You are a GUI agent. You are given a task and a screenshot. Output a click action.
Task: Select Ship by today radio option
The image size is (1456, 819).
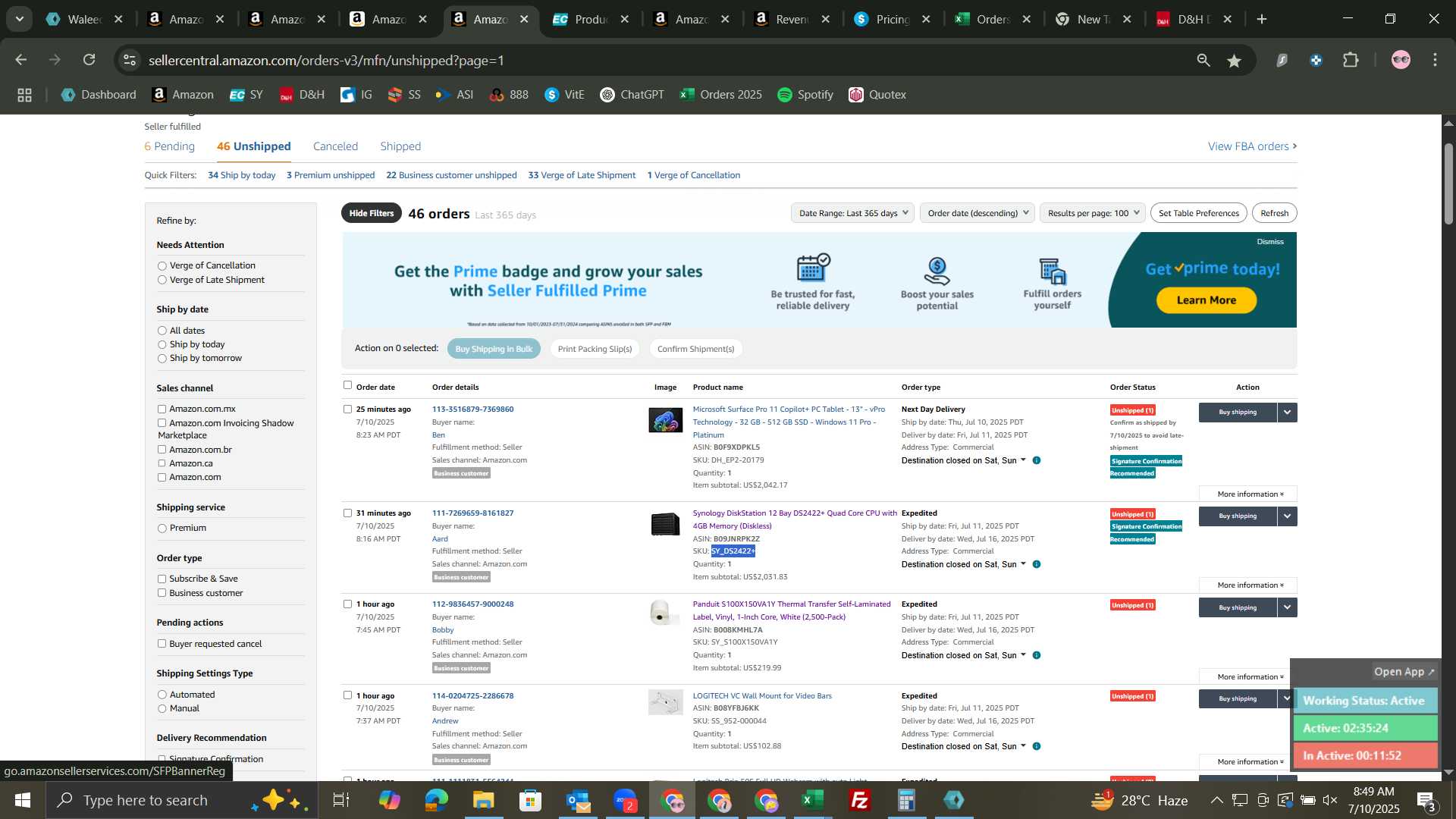point(162,345)
